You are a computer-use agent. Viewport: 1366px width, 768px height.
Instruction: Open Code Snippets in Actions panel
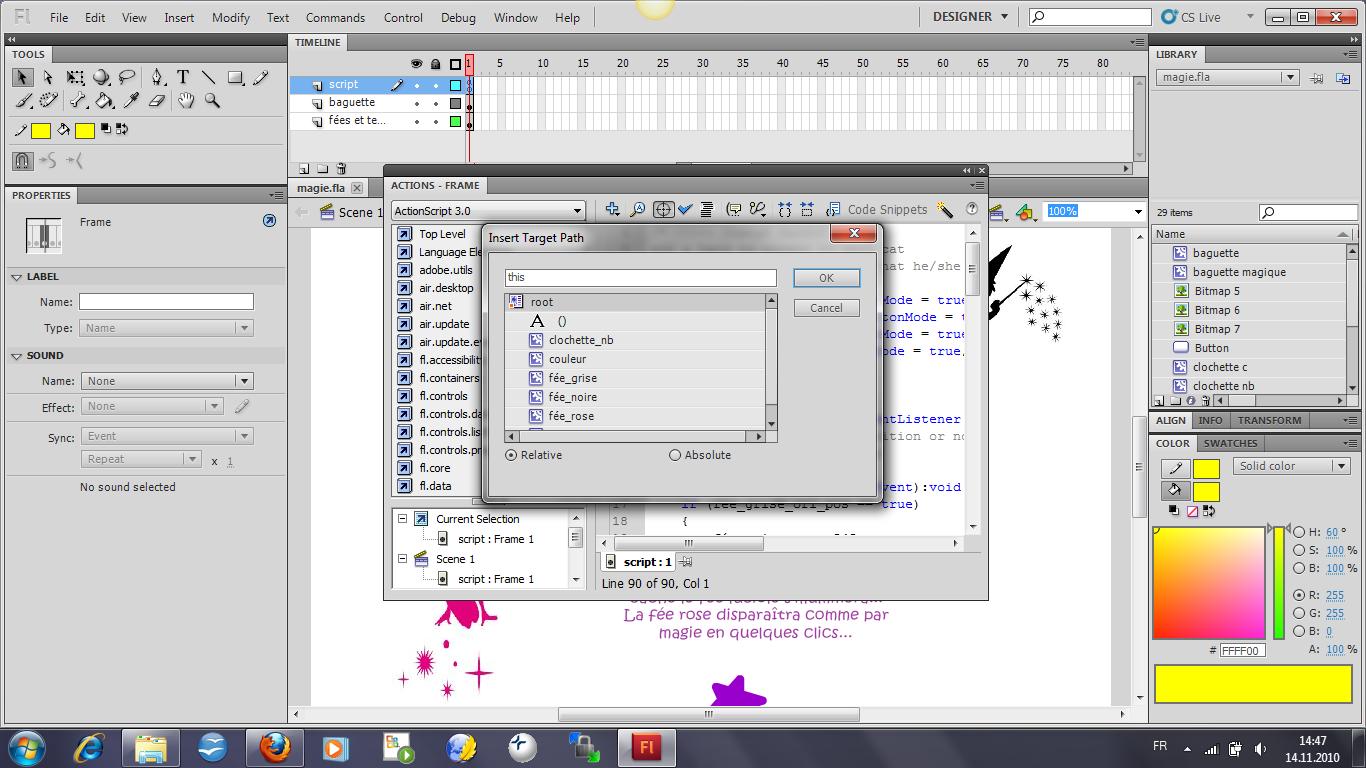tap(877, 210)
